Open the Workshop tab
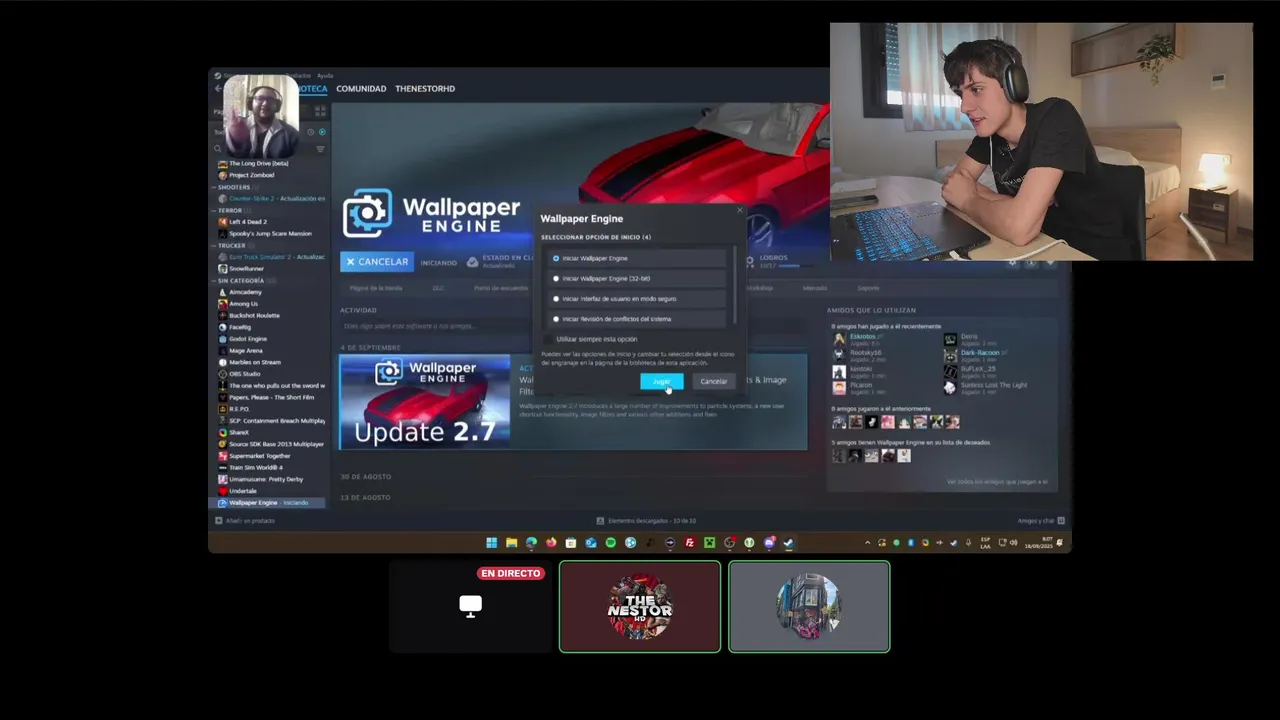The height and width of the screenshot is (720, 1280). pyautogui.click(x=759, y=288)
